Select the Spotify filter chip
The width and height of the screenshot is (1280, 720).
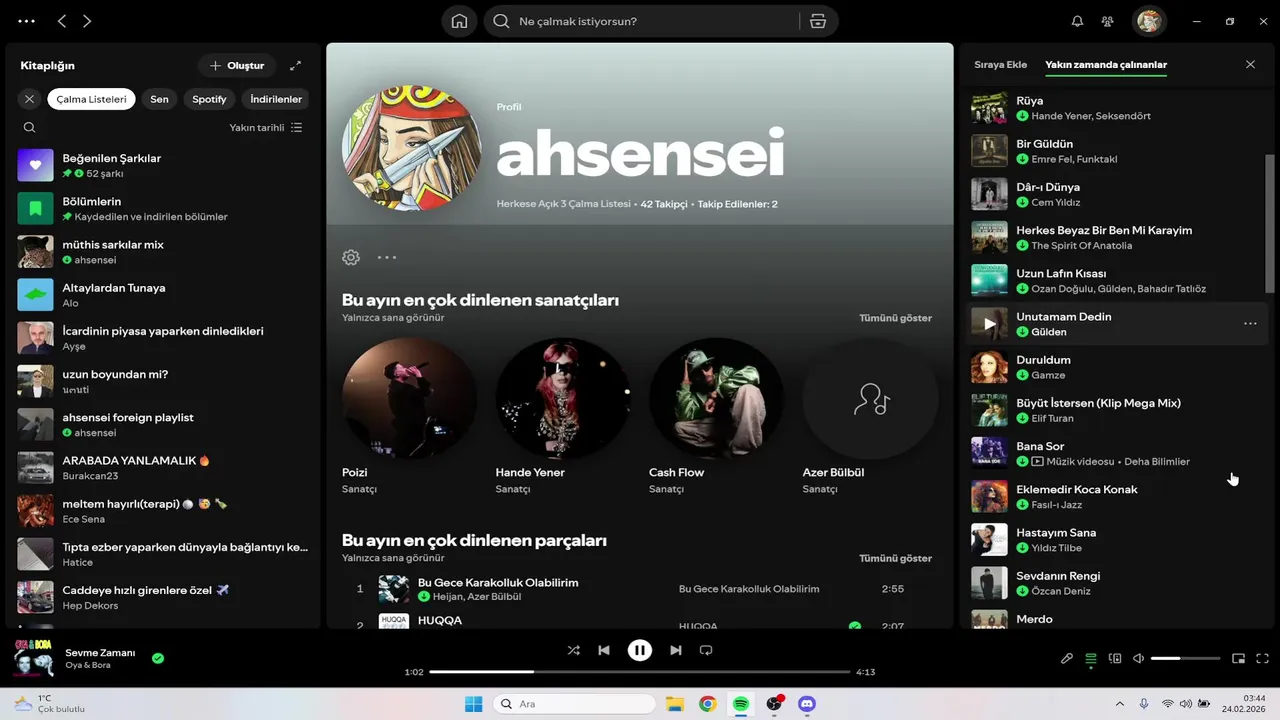click(209, 99)
